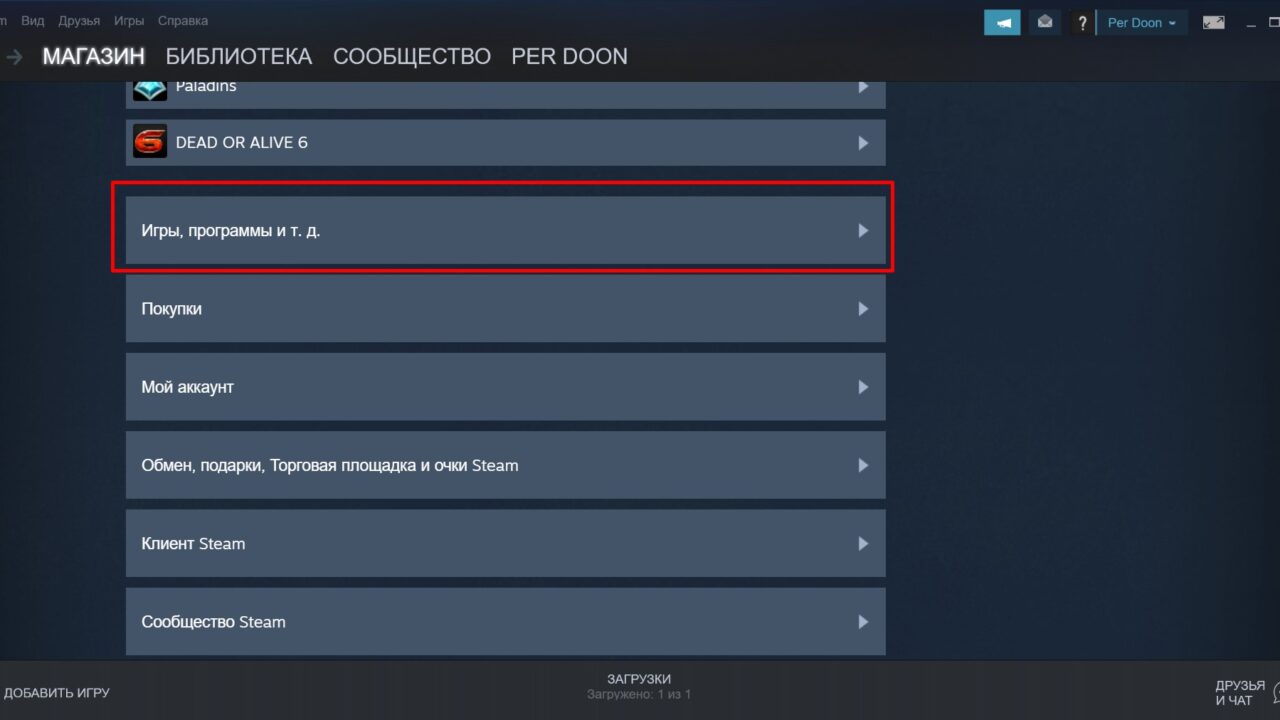Open ЗАГРУЗКИ downloads status
The height and width of the screenshot is (720, 1280).
point(638,686)
